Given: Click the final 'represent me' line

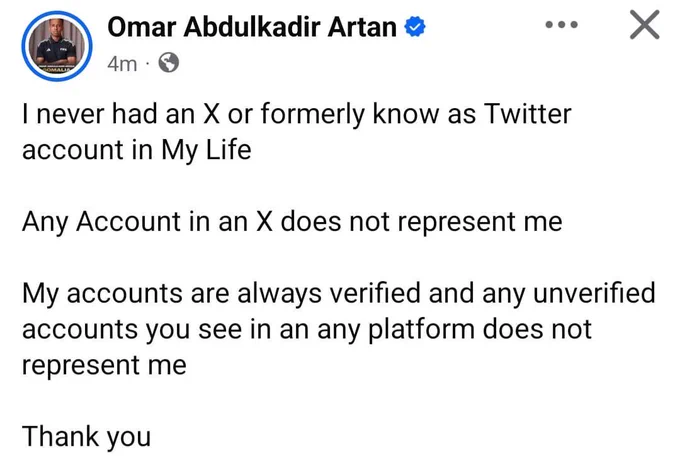Looking at the screenshot, I should tap(105, 366).
